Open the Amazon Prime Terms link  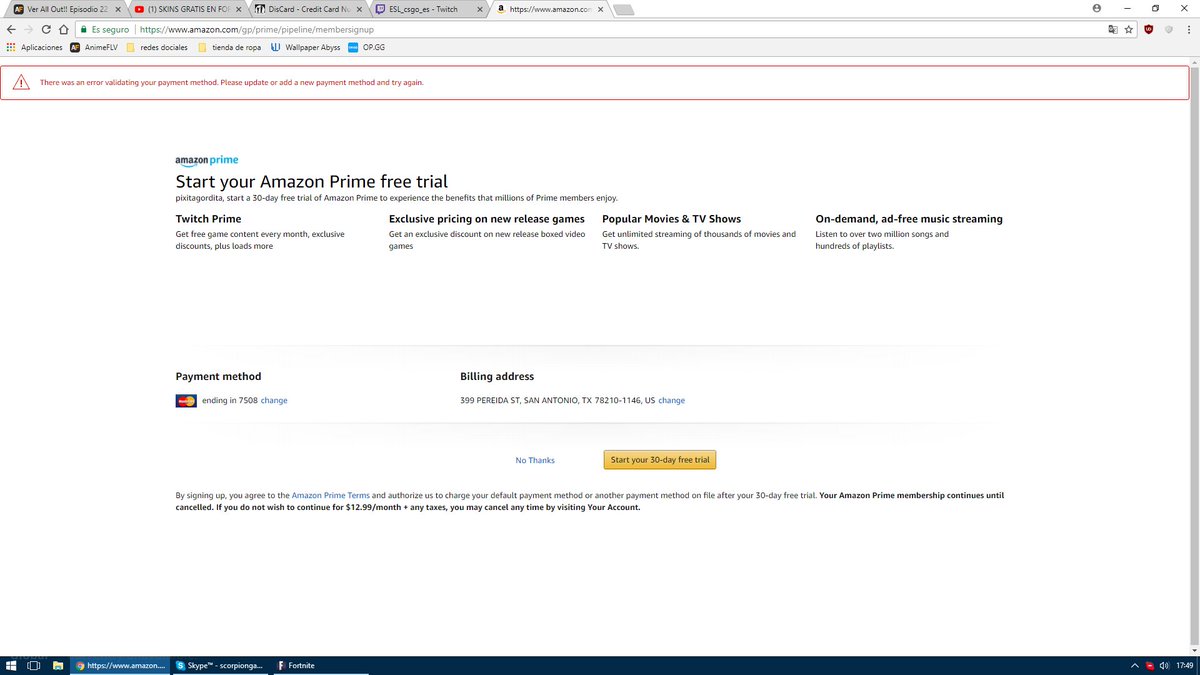click(x=331, y=495)
